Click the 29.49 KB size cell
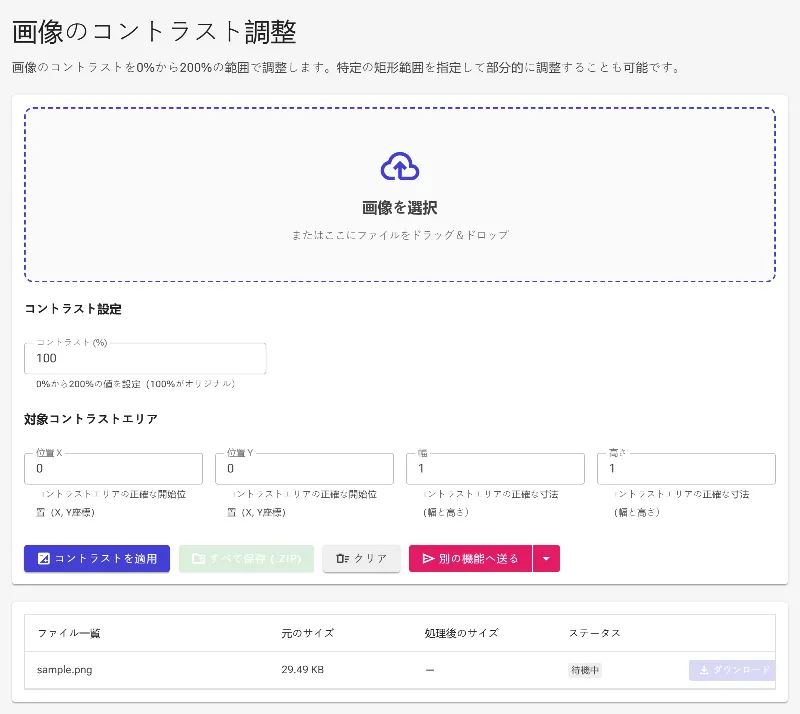800x714 pixels. (x=303, y=670)
